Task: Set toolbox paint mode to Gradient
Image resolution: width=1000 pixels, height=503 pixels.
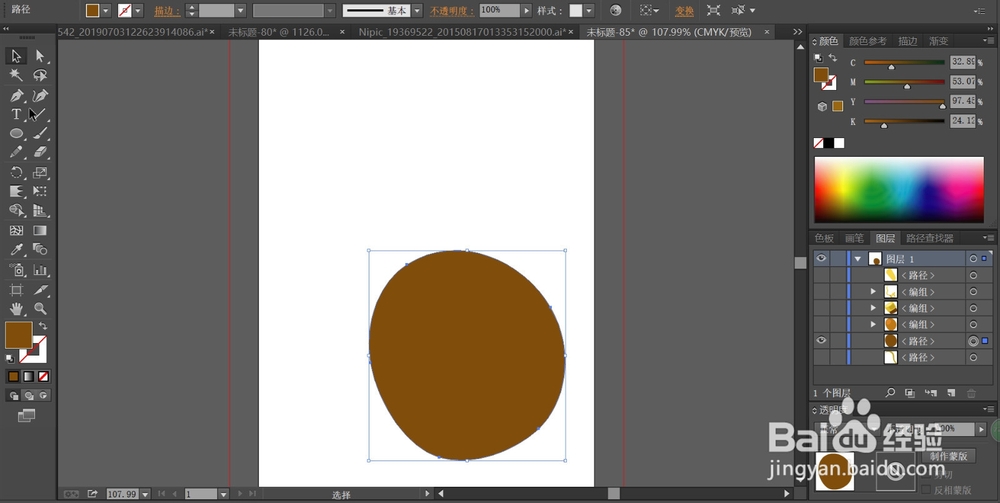Action: [28, 377]
